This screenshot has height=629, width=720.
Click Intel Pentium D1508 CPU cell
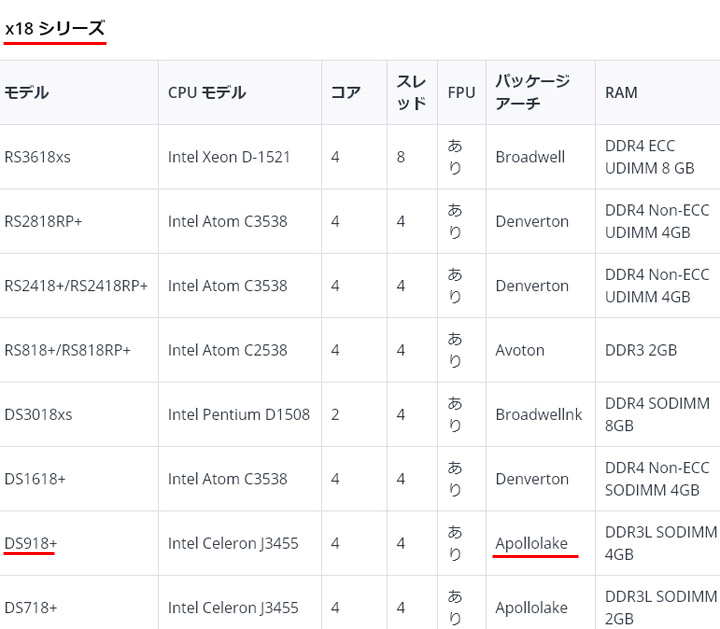[239, 414]
